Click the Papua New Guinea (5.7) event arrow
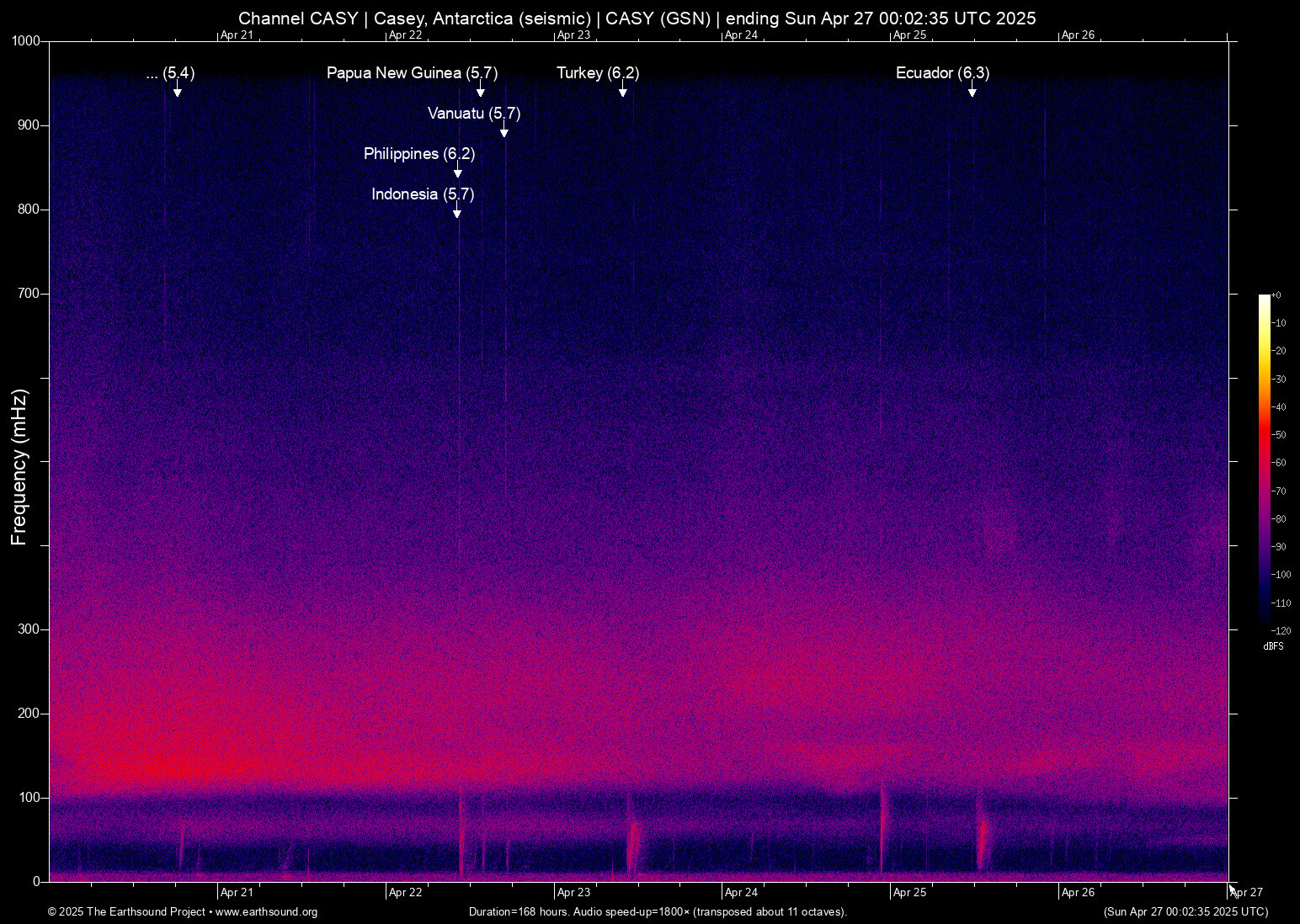 click(480, 91)
